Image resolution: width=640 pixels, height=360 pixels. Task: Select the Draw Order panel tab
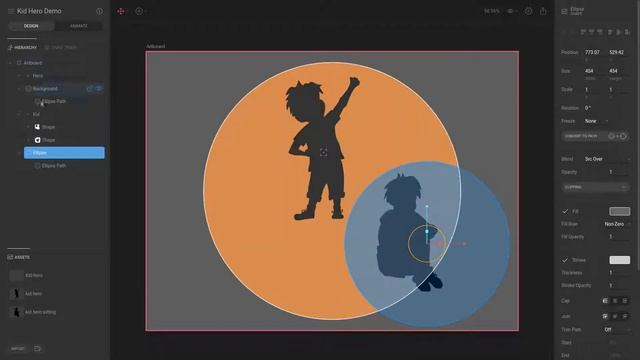[x=61, y=47]
